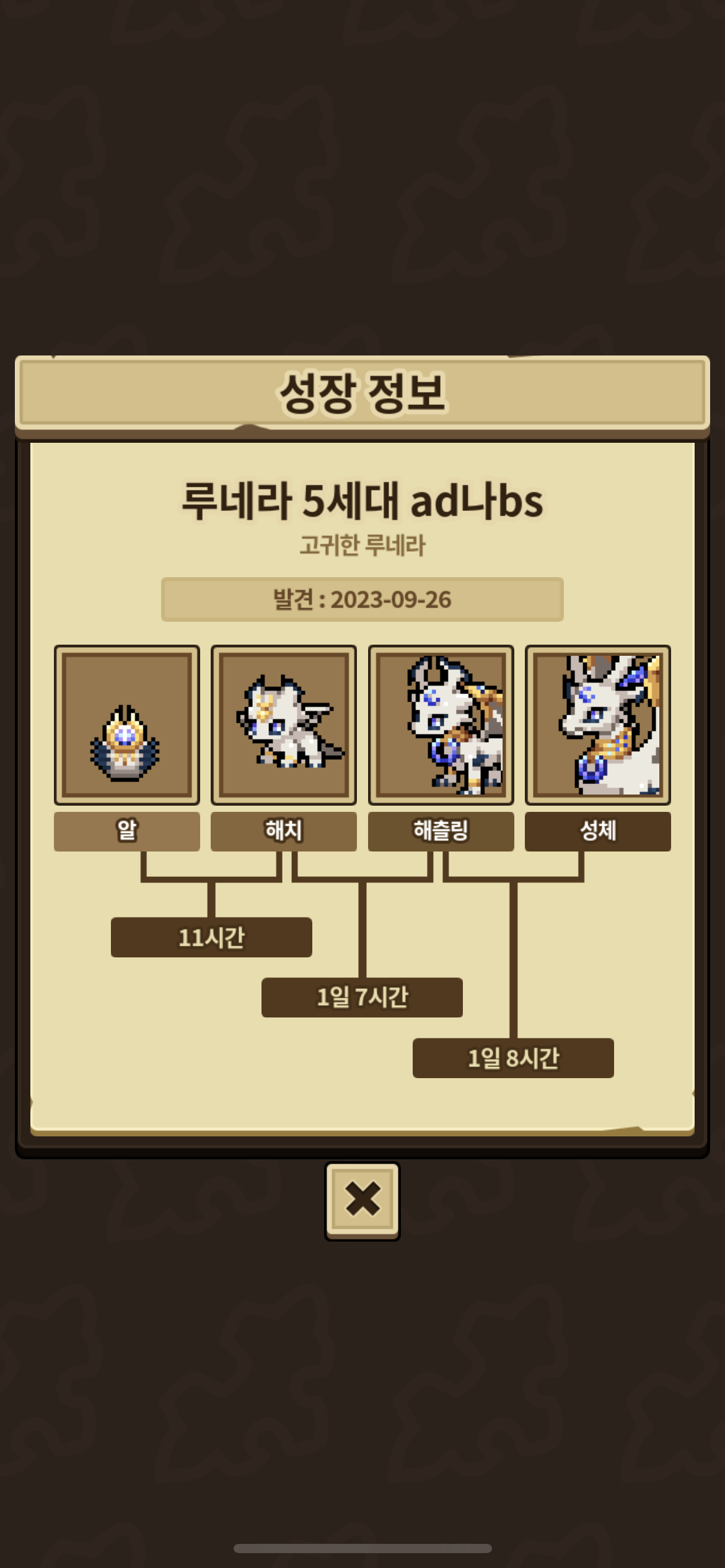Select the hatch stage dragon sprite
This screenshot has width=725, height=1568.
[x=284, y=725]
